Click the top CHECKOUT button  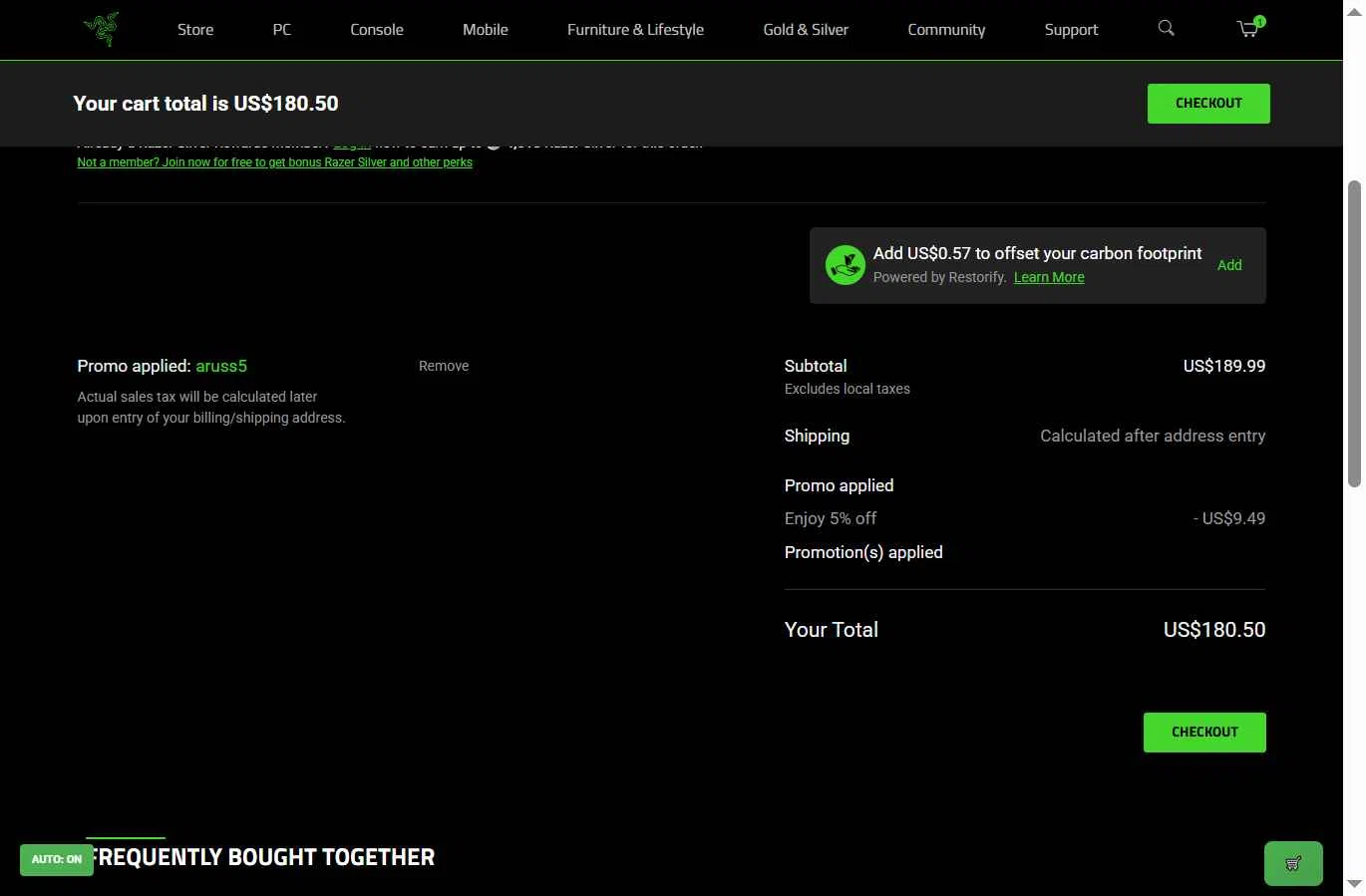1208,104
